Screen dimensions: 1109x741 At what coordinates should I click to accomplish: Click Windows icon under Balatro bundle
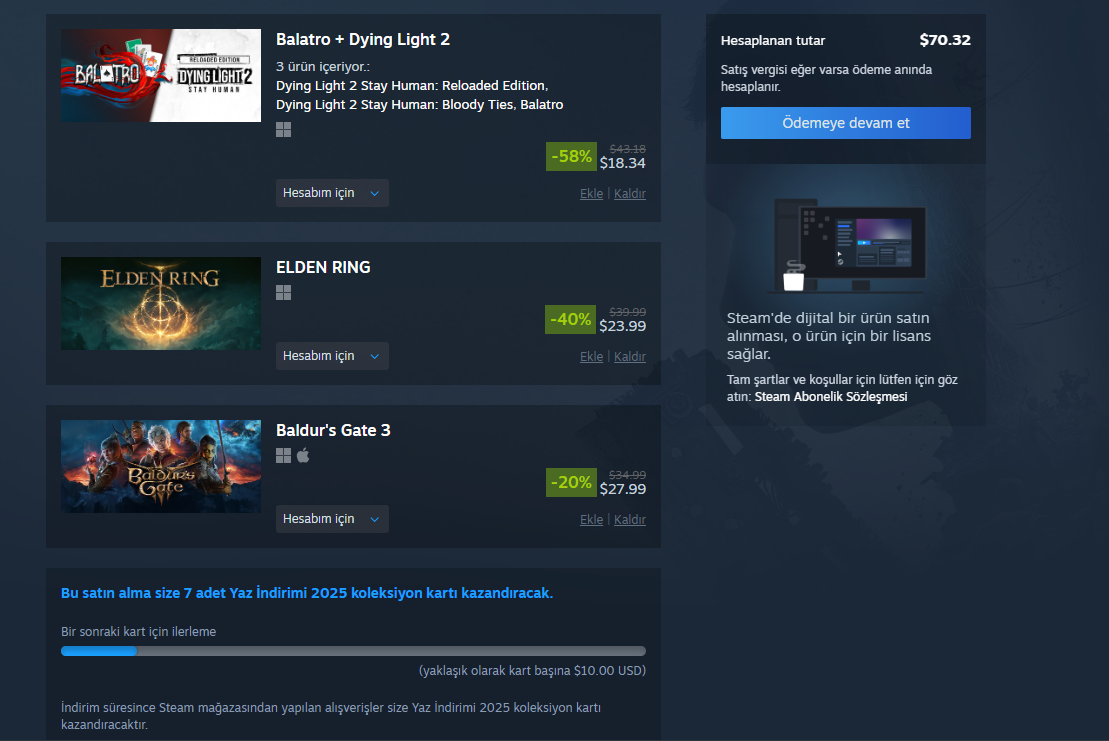pos(284,129)
